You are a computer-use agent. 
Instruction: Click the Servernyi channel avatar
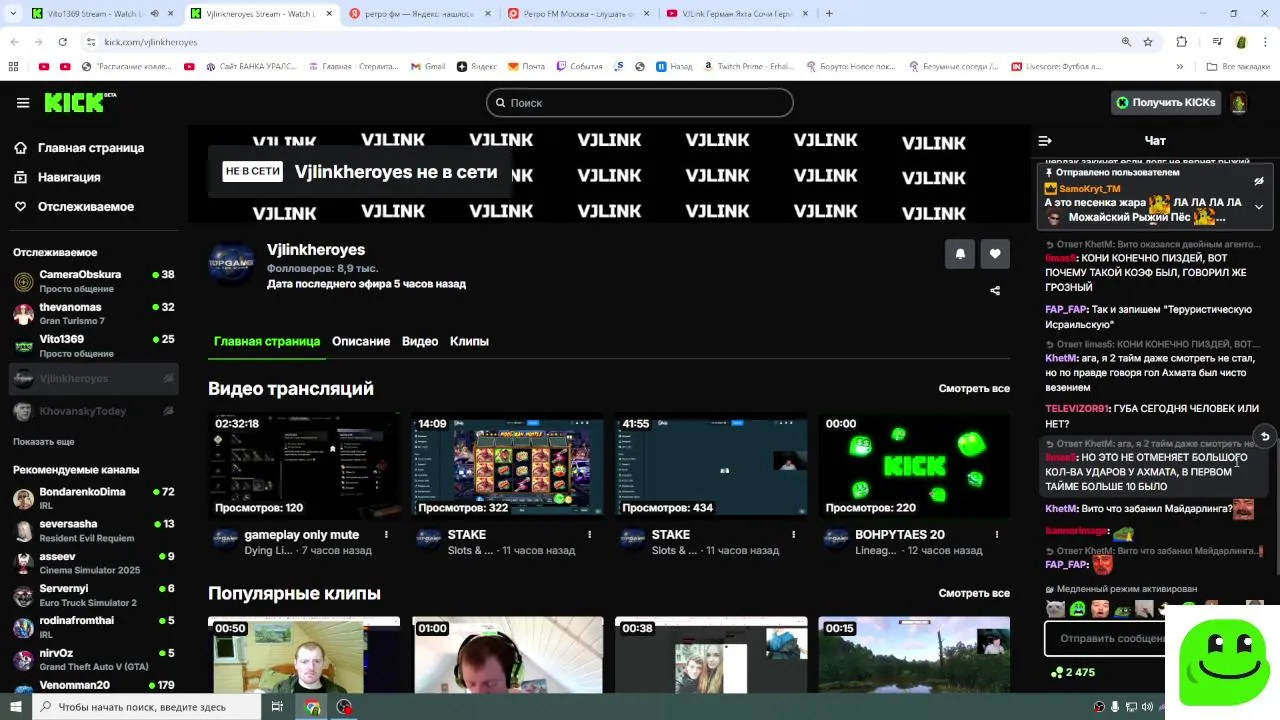pyautogui.click(x=23, y=595)
